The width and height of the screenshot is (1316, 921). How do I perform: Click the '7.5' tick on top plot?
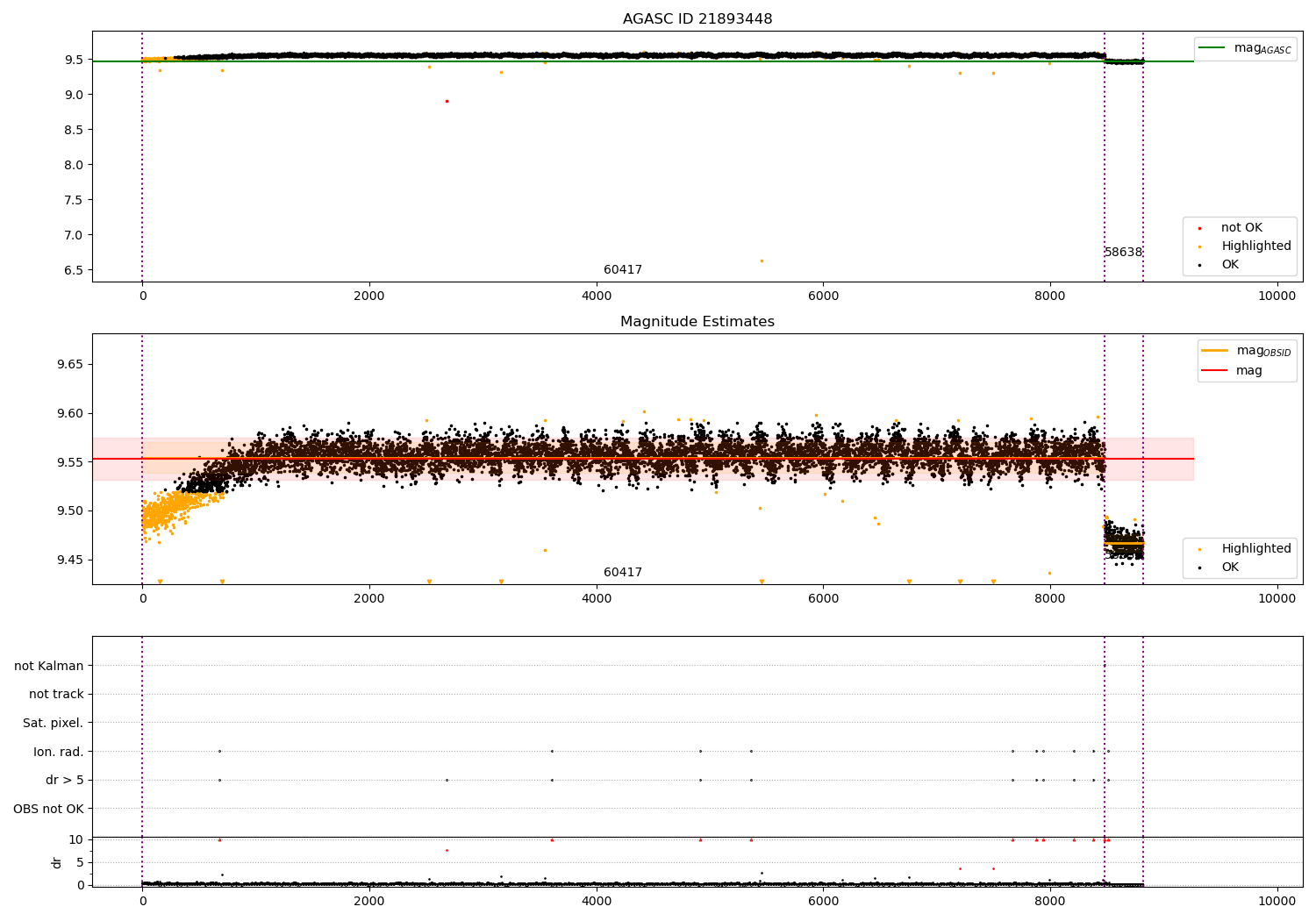coord(75,200)
